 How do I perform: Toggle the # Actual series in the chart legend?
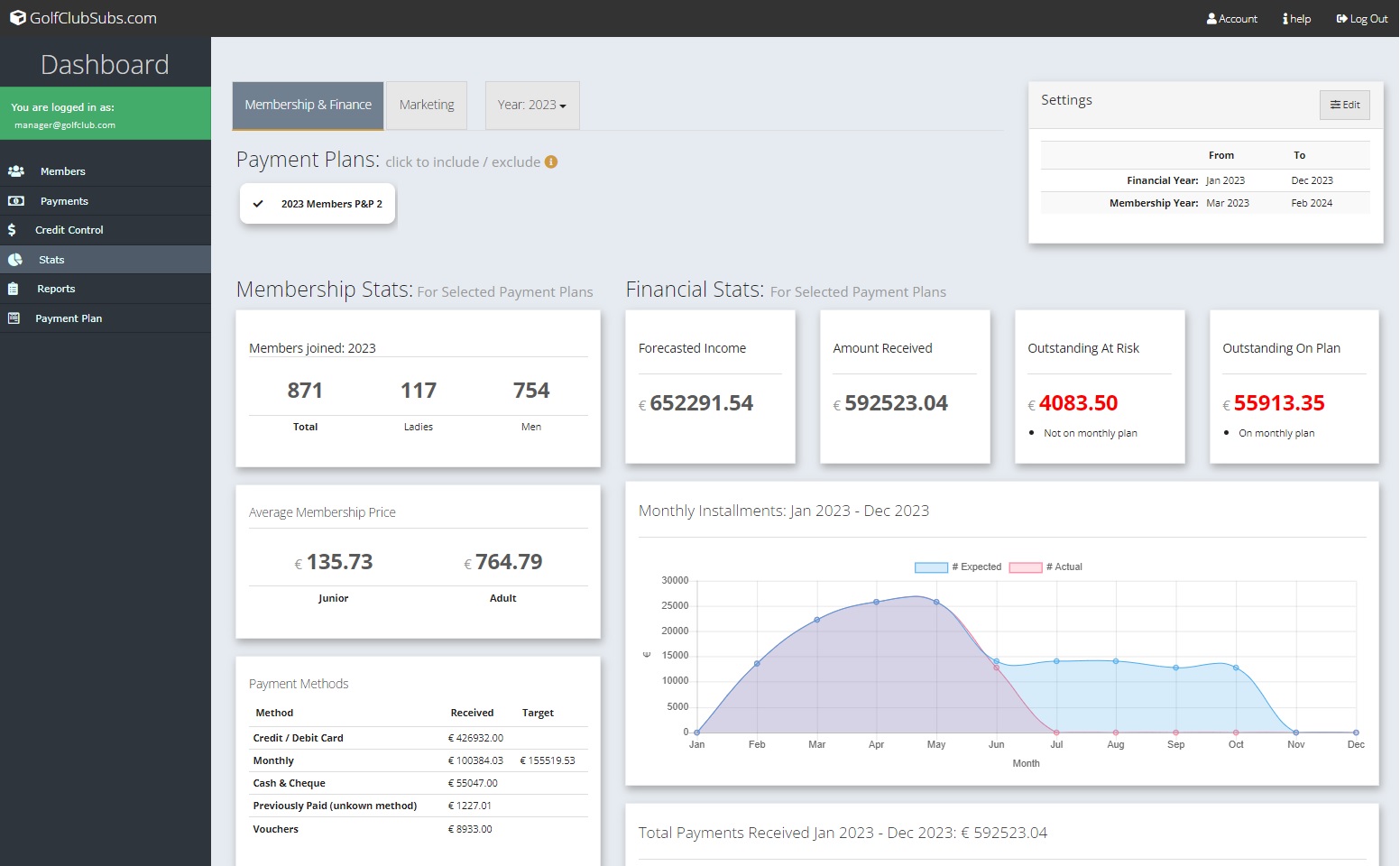1045,567
